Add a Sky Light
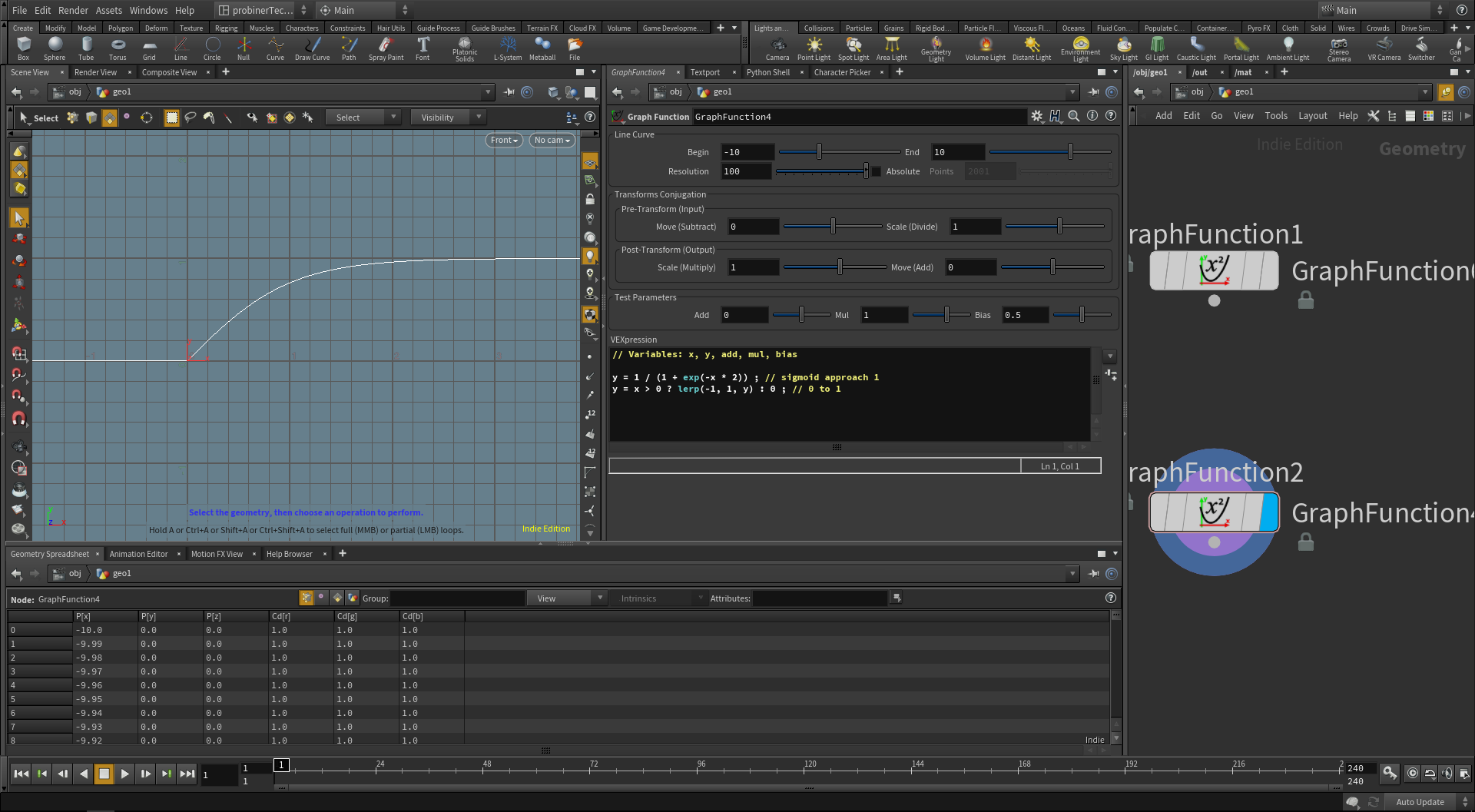Image resolution: width=1475 pixels, height=812 pixels. (1123, 48)
